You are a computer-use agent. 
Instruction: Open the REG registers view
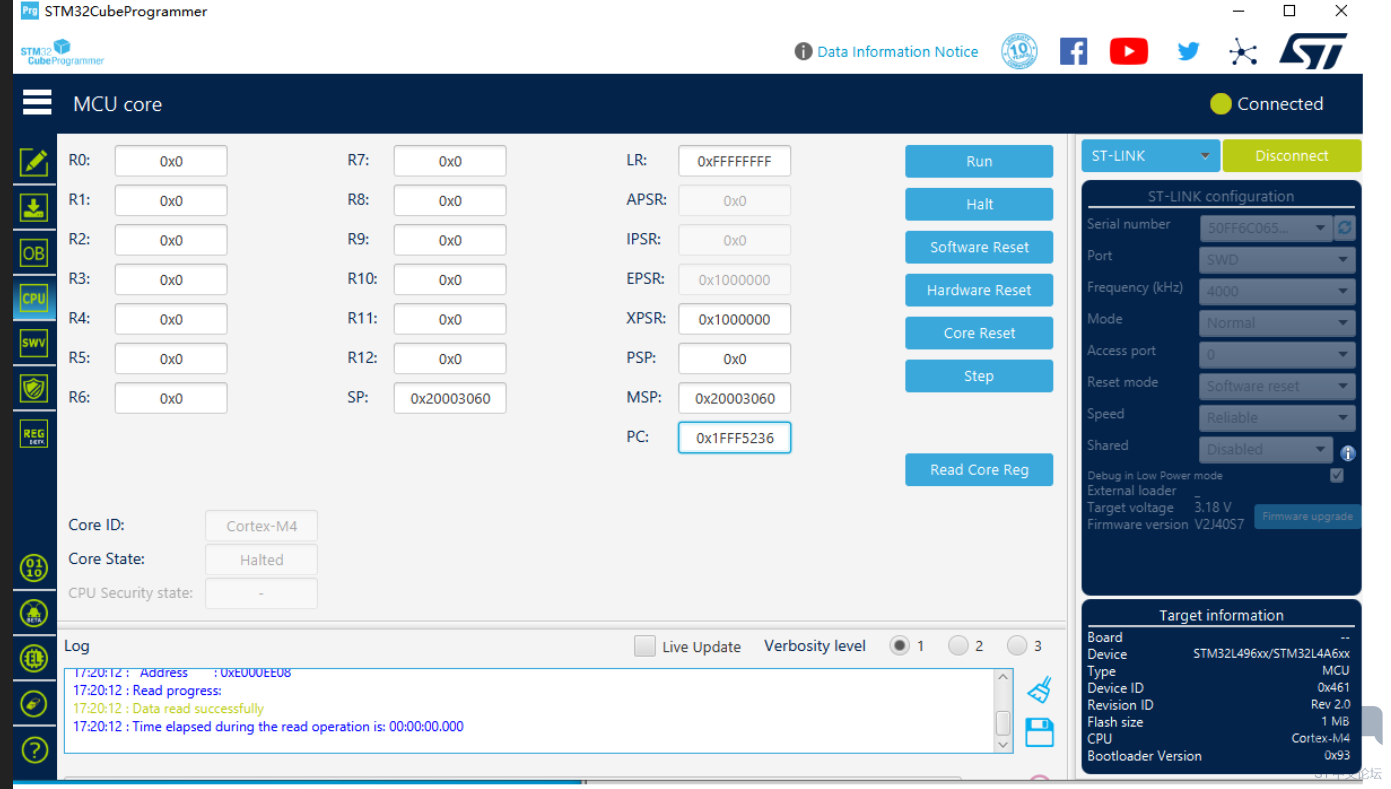[34, 433]
